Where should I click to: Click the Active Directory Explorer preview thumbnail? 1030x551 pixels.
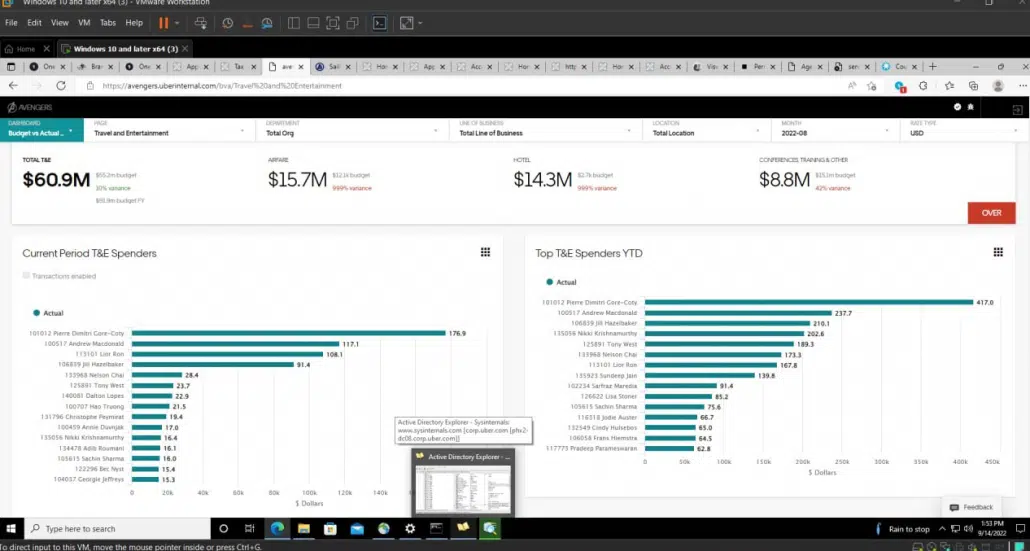(x=463, y=483)
